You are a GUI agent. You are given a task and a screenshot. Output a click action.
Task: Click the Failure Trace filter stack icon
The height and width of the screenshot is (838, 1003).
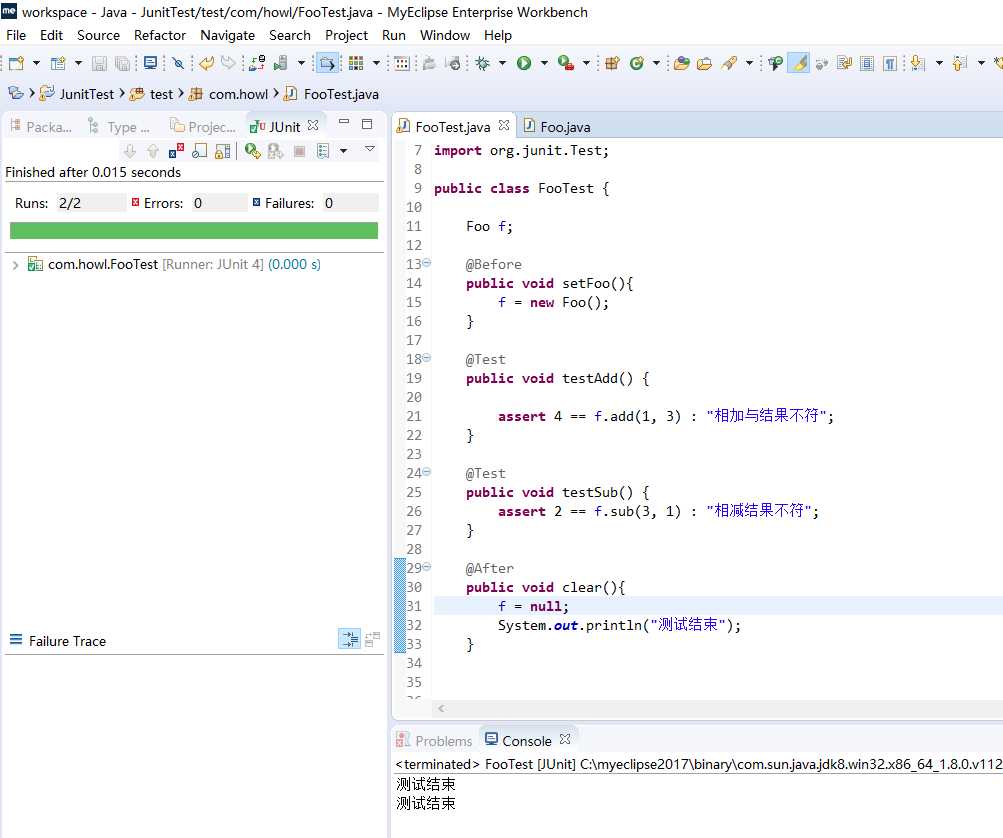pos(350,639)
